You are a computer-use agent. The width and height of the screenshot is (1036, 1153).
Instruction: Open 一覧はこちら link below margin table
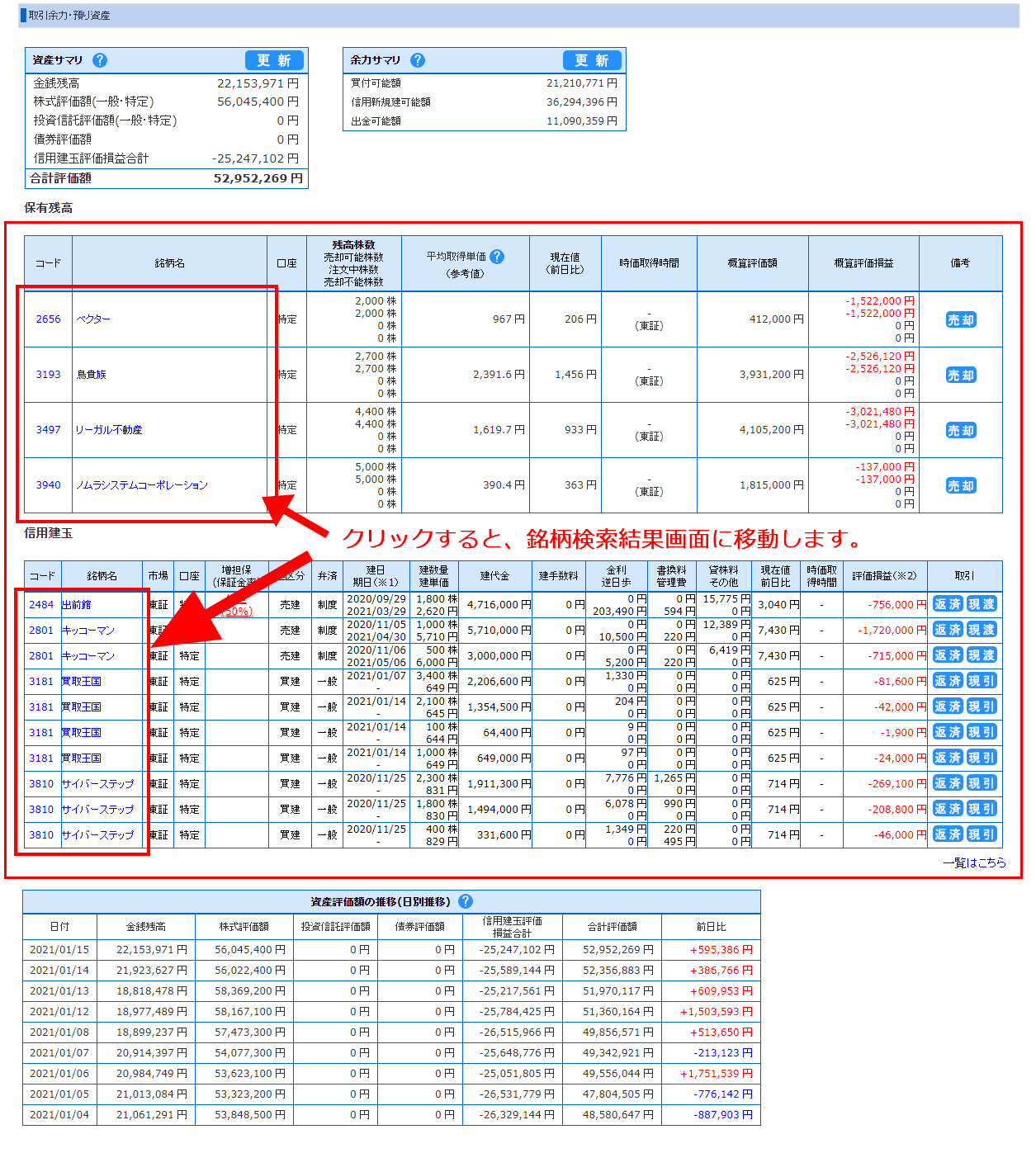tap(974, 862)
